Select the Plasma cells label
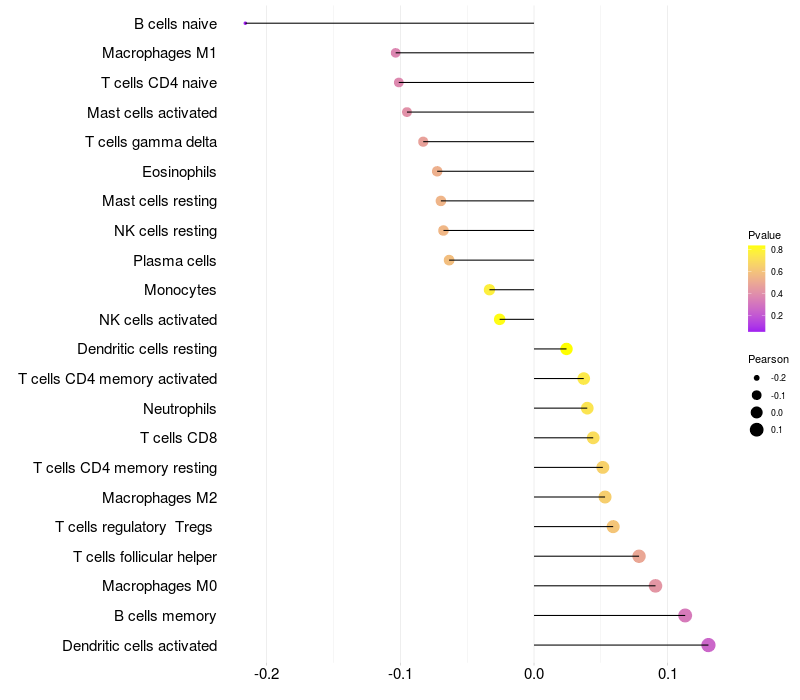800x700 pixels. click(175, 261)
